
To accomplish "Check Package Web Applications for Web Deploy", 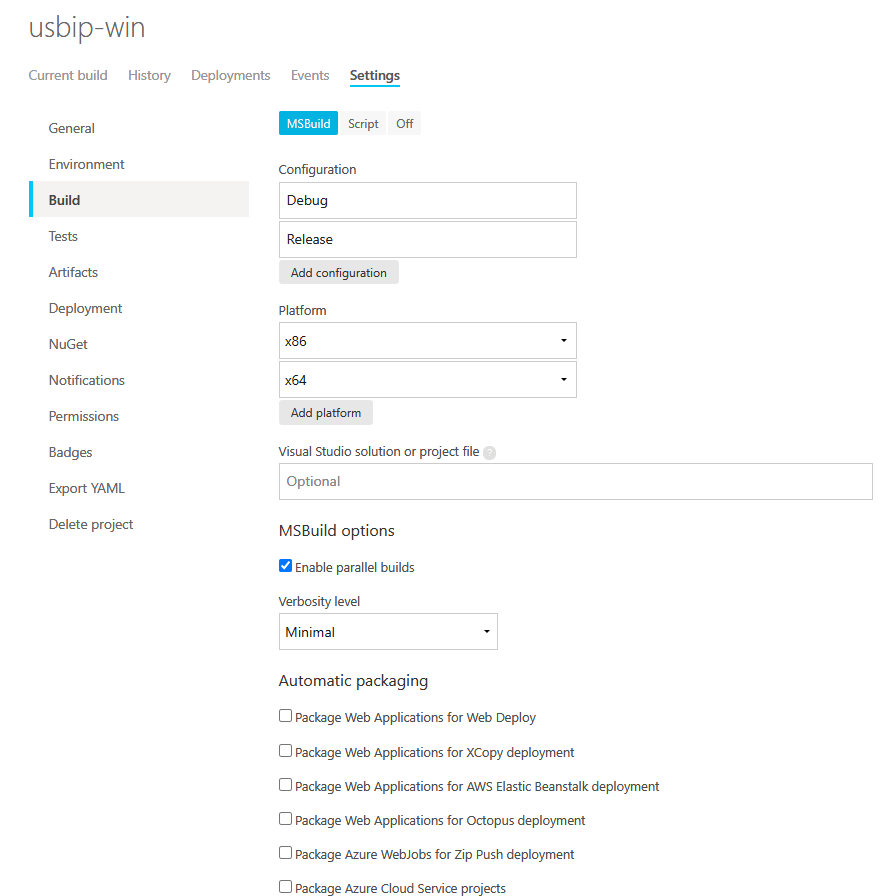I will (x=285, y=716).
